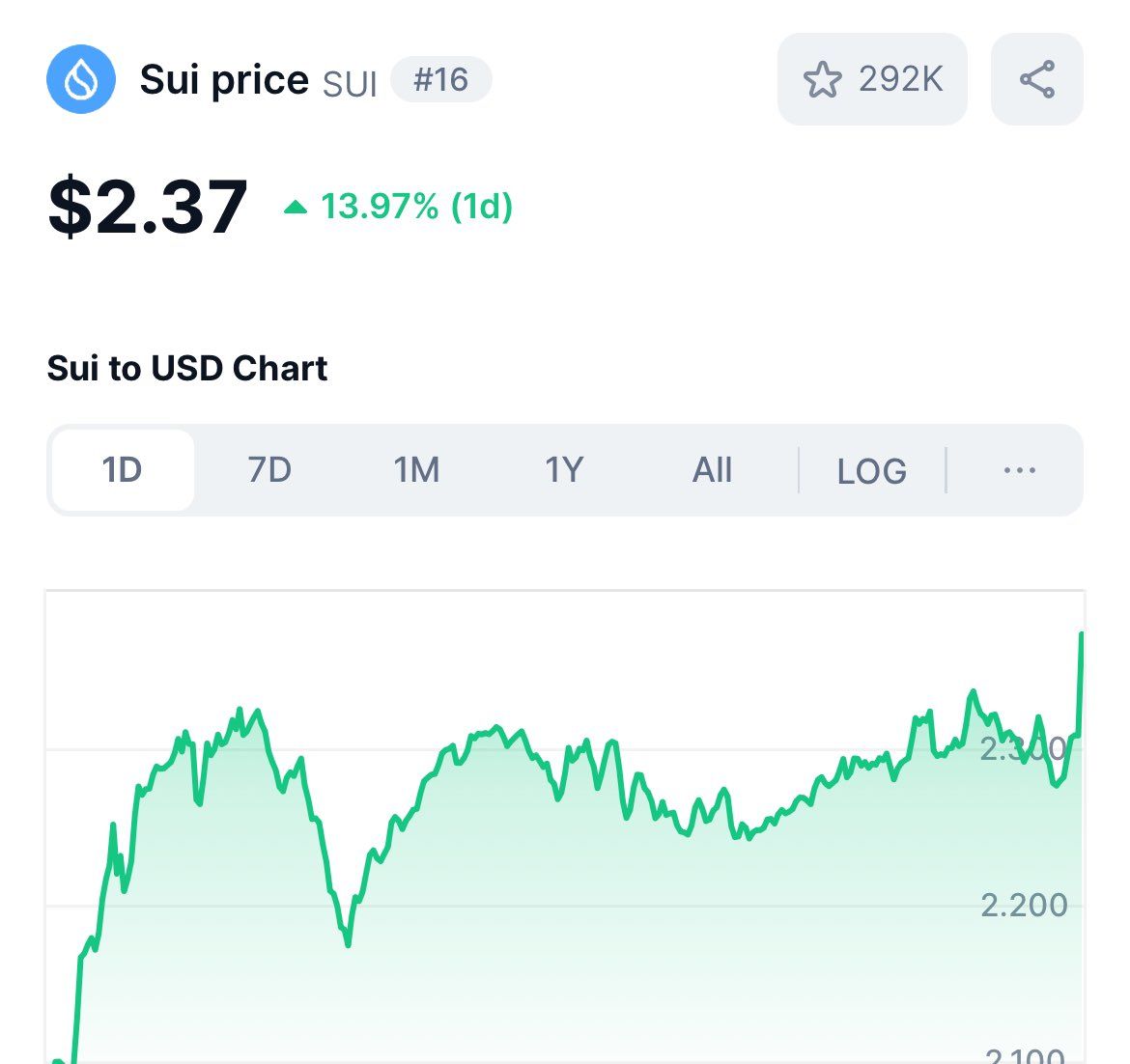The width and height of the screenshot is (1130, 1064).
Task: Show the 1M chart range
Action: [x=416, y=470]
